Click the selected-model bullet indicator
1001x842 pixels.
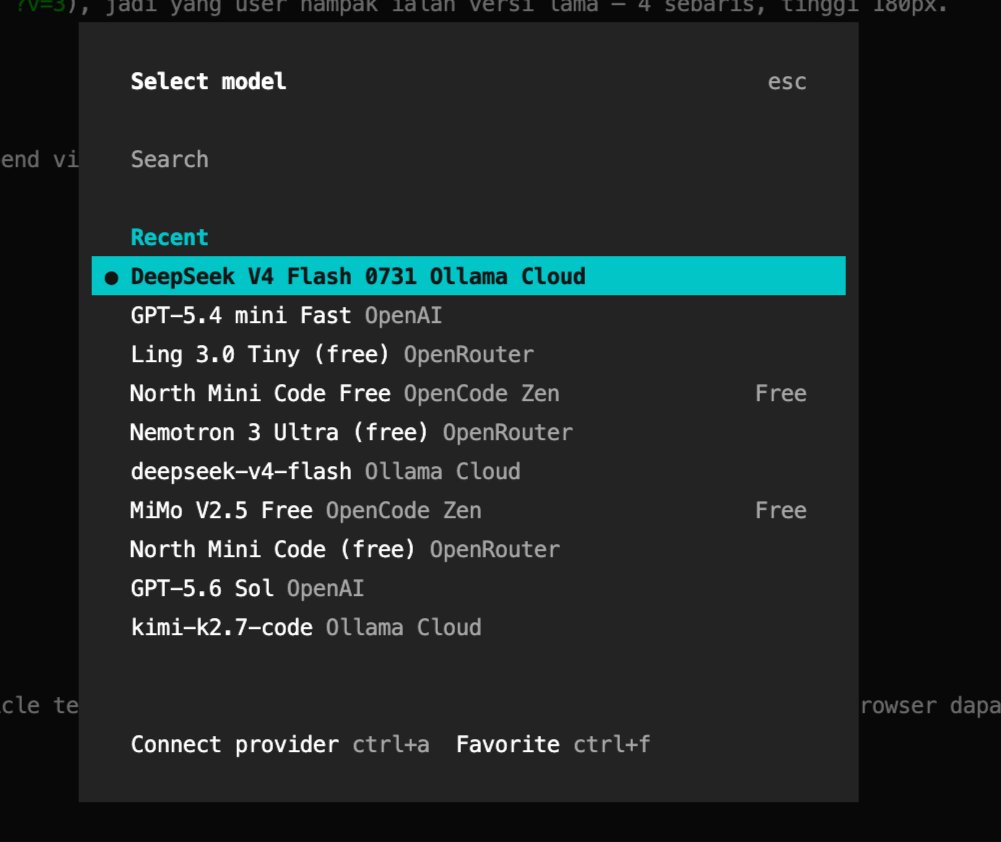tap(111, 278)
